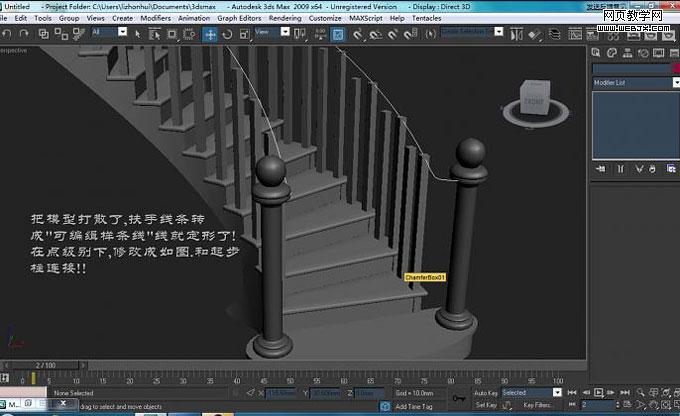
Task: Open the Rendering menu
Action: coord(285,18)
